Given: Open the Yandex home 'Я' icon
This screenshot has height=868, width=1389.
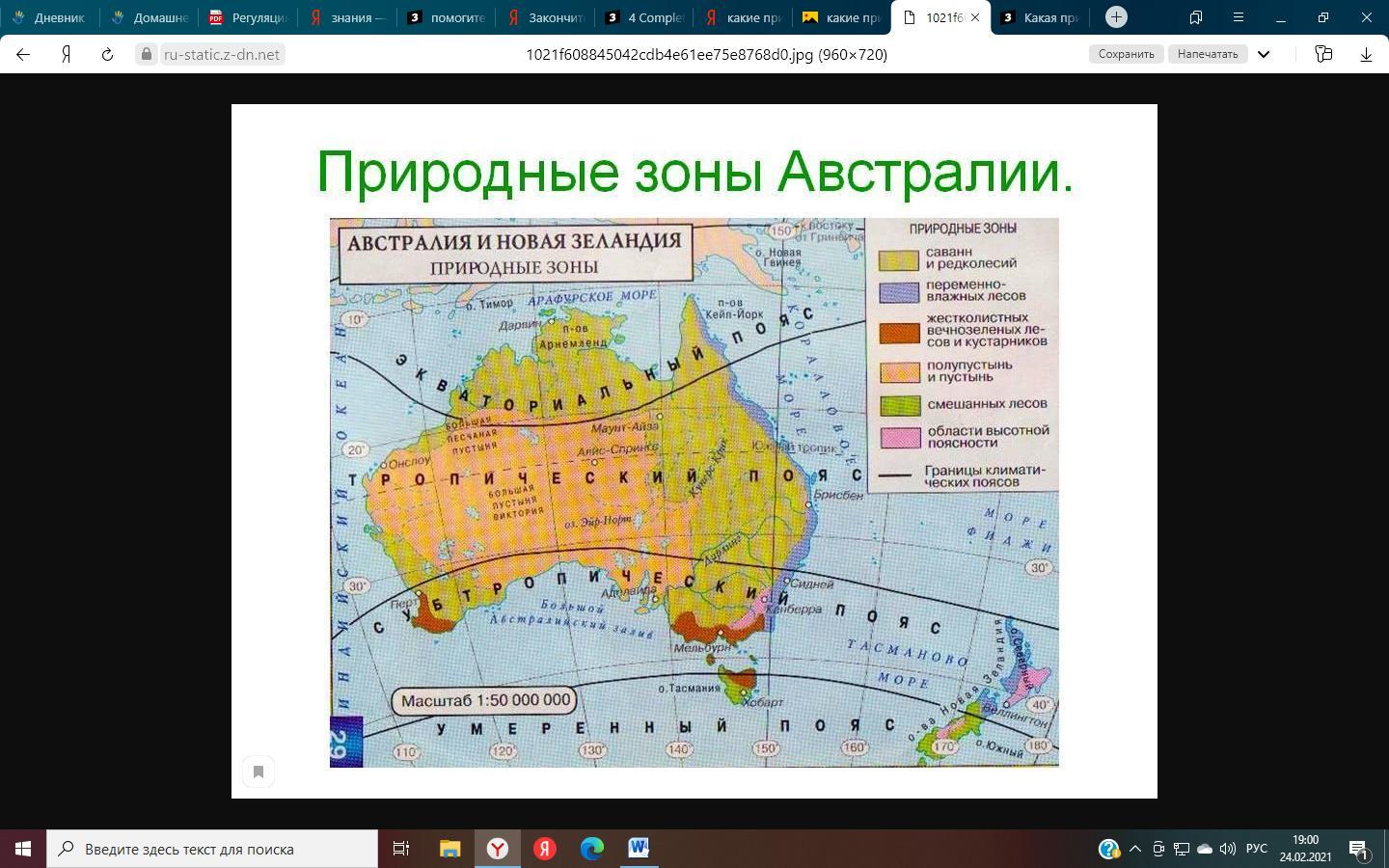Looking at the screenshot, I should (66, 54).
